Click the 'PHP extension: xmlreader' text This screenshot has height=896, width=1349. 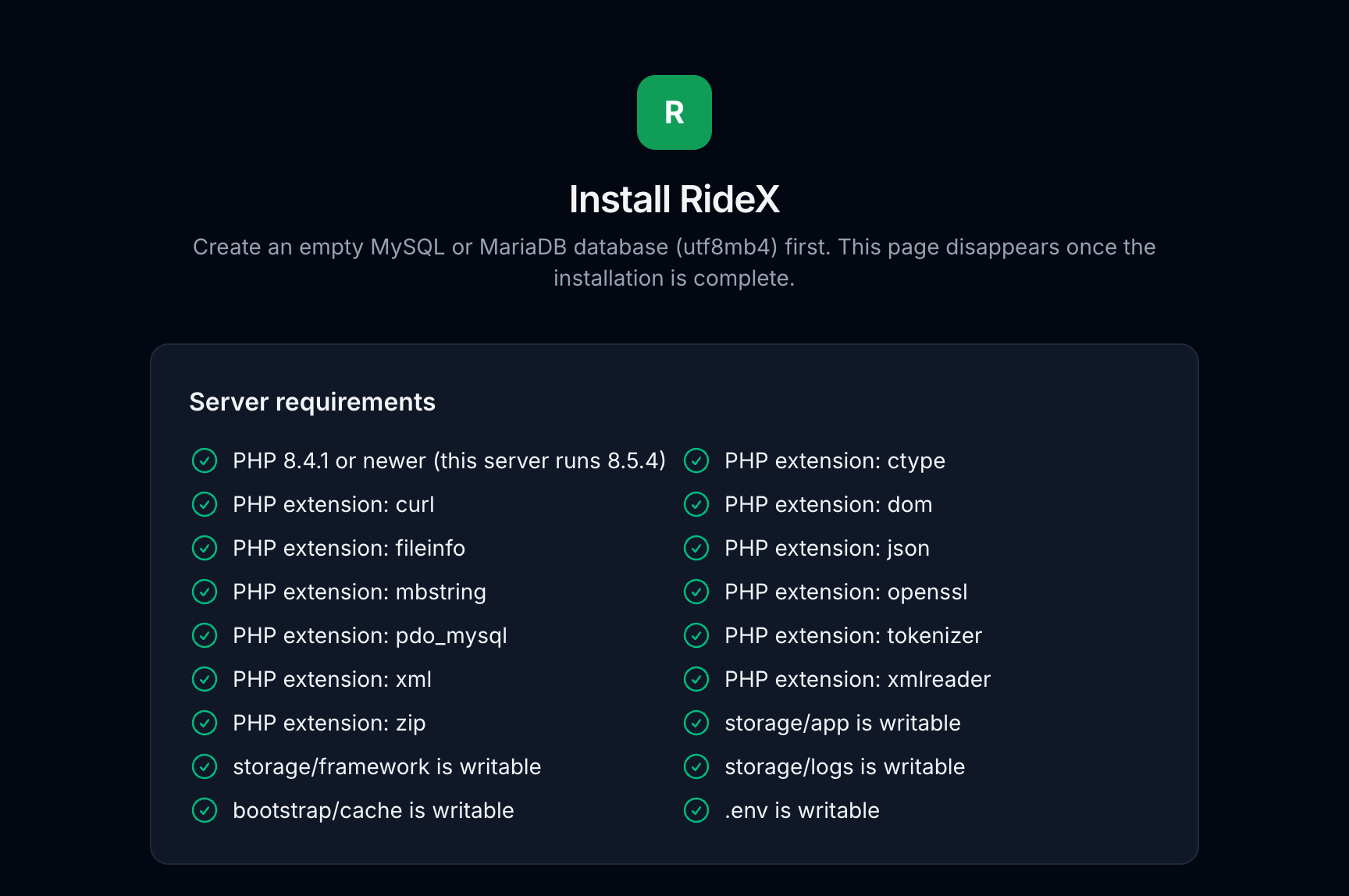[x=857, y=679]
